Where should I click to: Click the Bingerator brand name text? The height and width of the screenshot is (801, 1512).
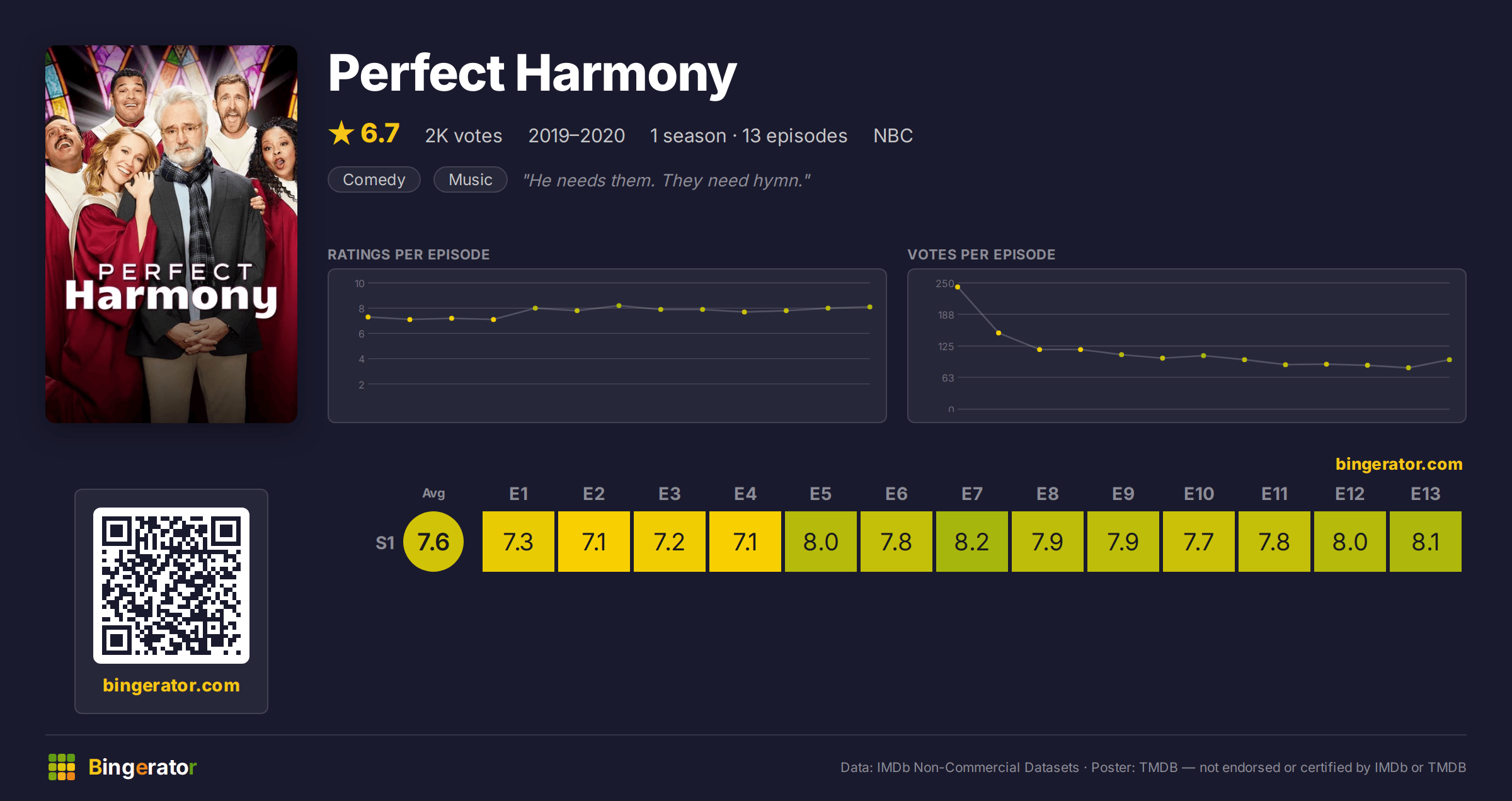(142, 767)
